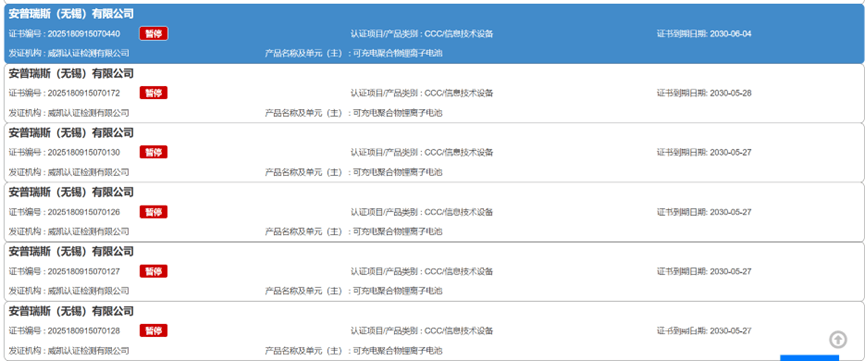Click the scroll-to-top arrow icon

[x=838, y=339]
